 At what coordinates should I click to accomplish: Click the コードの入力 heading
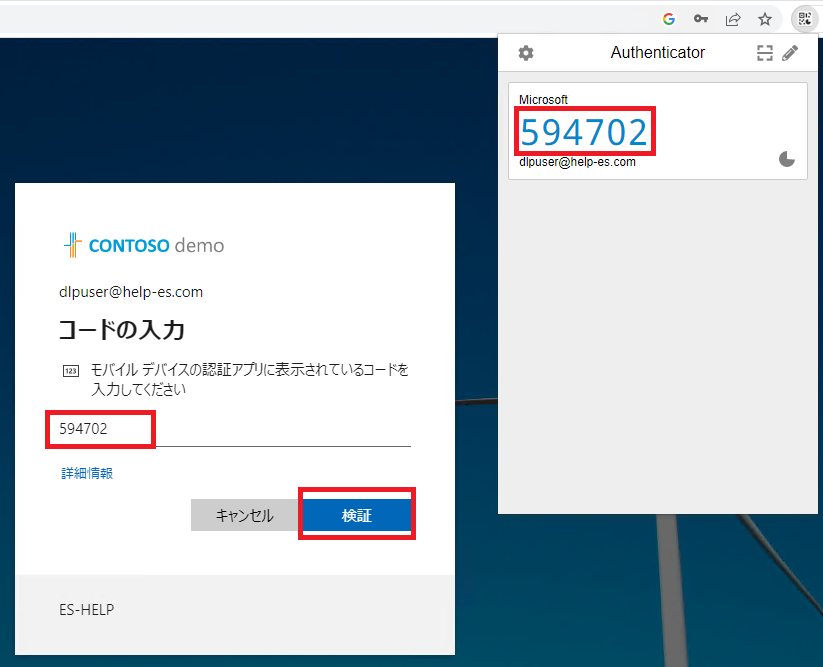point(121,330)
